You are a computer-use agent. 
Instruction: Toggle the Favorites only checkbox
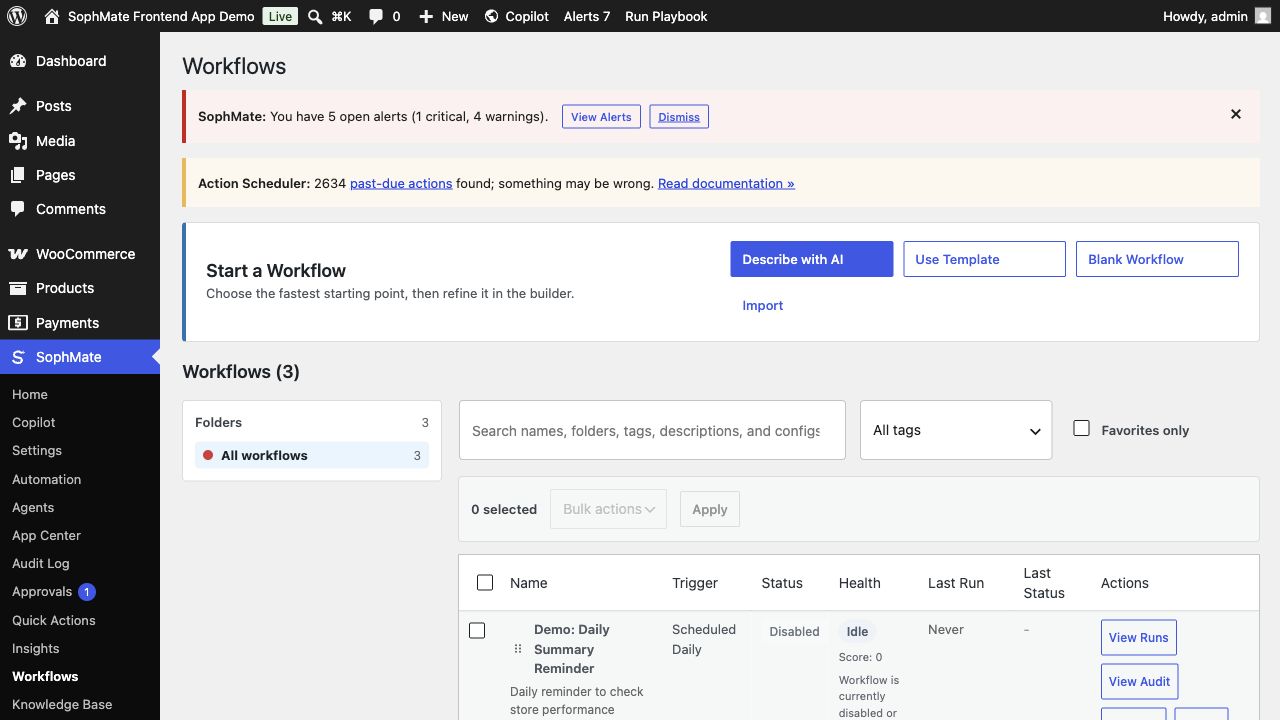[1081, 428]
